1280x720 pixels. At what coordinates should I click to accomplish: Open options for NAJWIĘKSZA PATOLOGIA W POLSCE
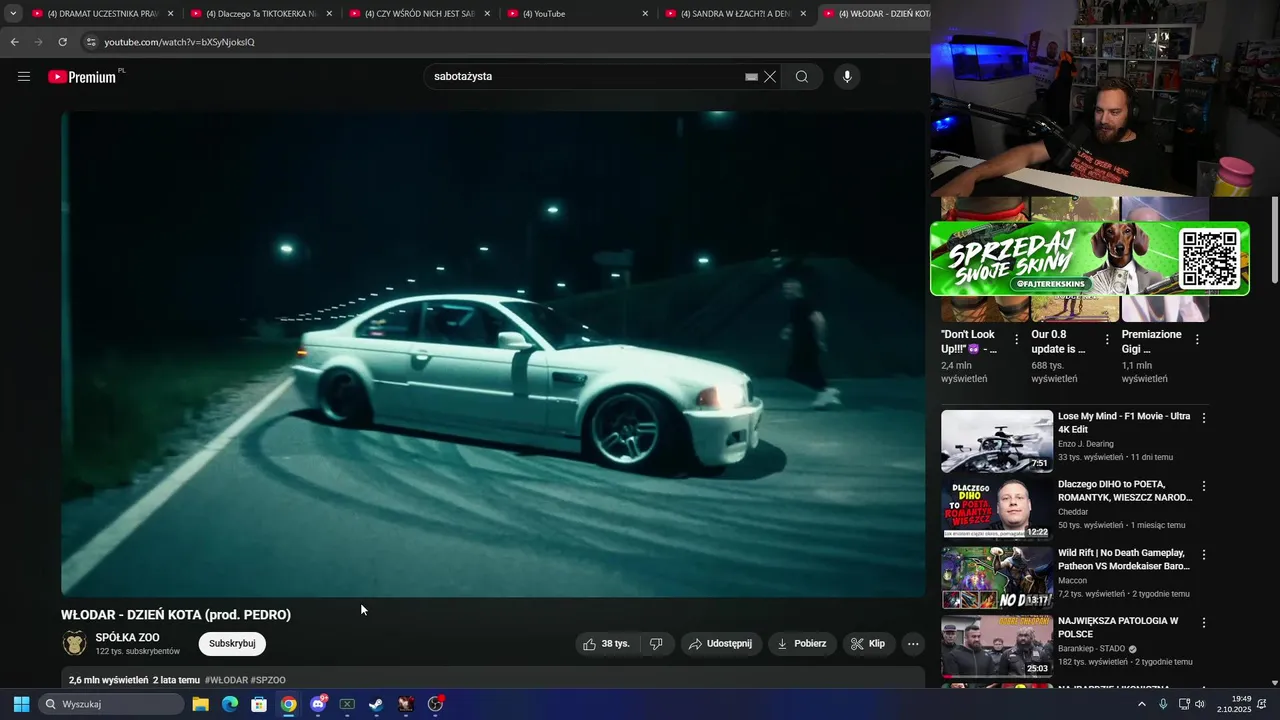(1204, 623)
